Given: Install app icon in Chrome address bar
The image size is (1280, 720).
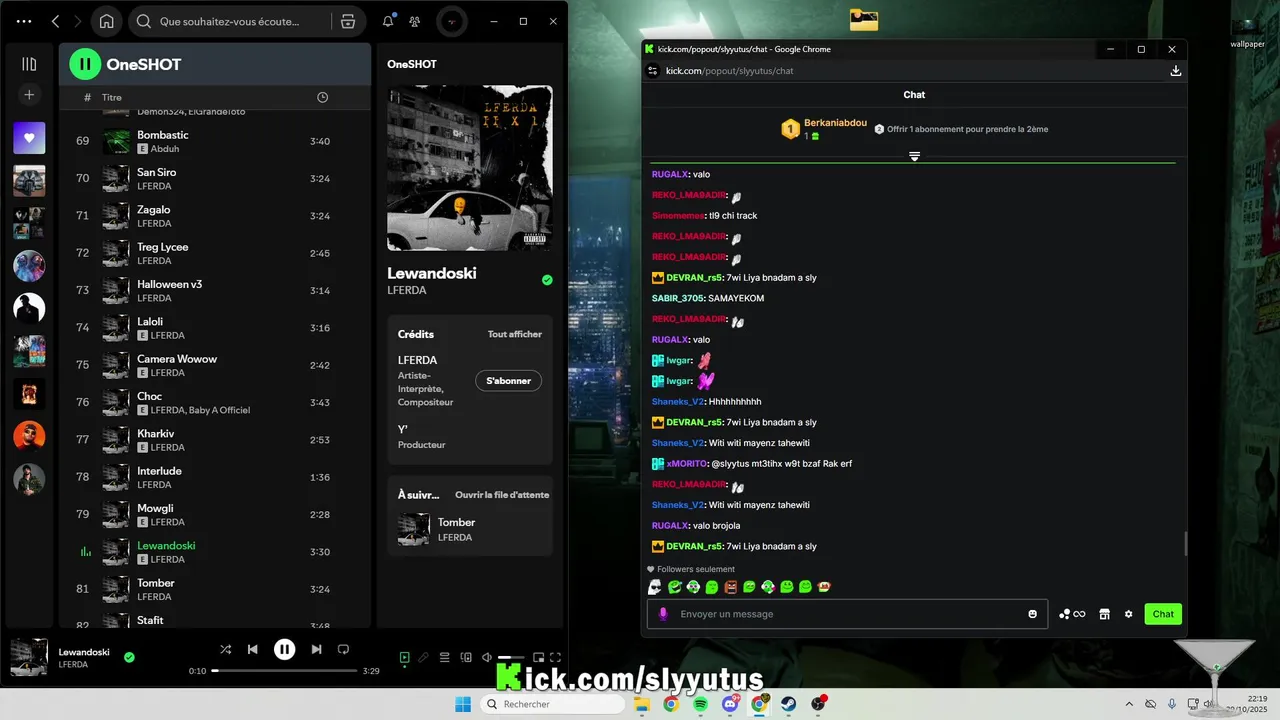Looking at the screenshot, I should pos(1175,71).
